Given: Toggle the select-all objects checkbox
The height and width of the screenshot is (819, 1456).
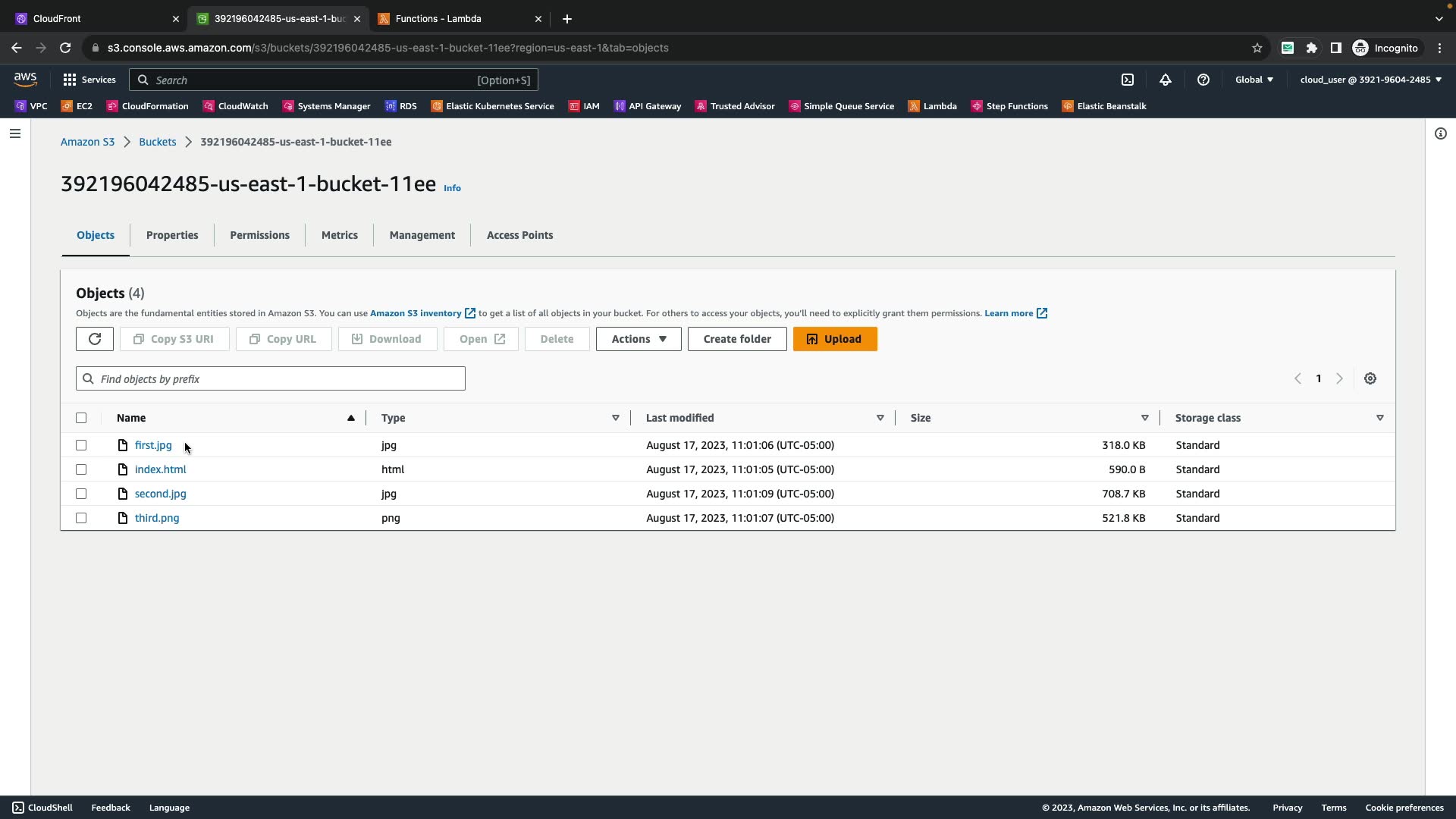Looking at the screenshot, I should pos(81,418).
